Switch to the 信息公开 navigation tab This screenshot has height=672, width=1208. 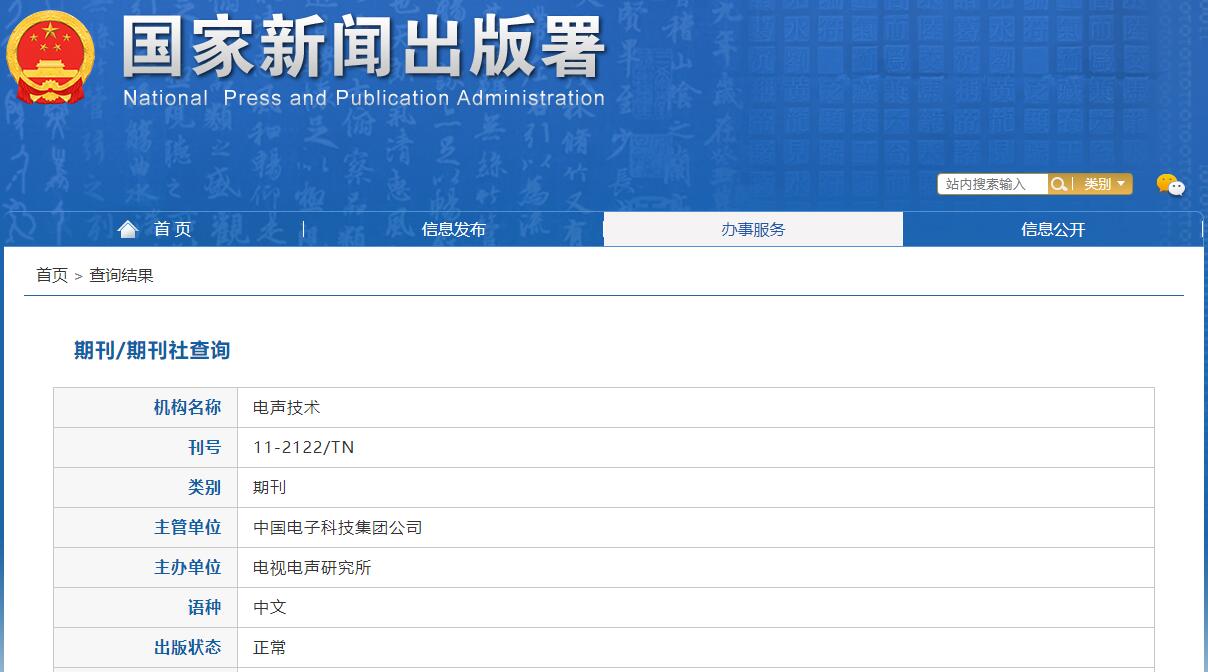pos(1052,229)
